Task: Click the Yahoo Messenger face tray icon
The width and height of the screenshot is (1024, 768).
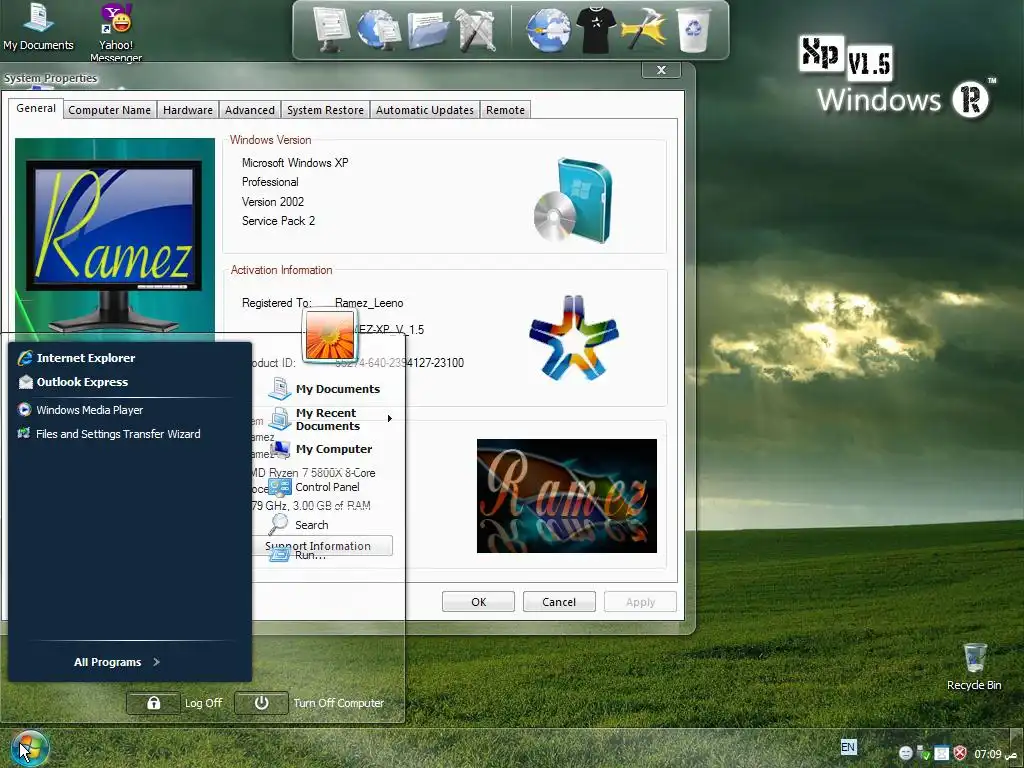Action: pos(906,753)
